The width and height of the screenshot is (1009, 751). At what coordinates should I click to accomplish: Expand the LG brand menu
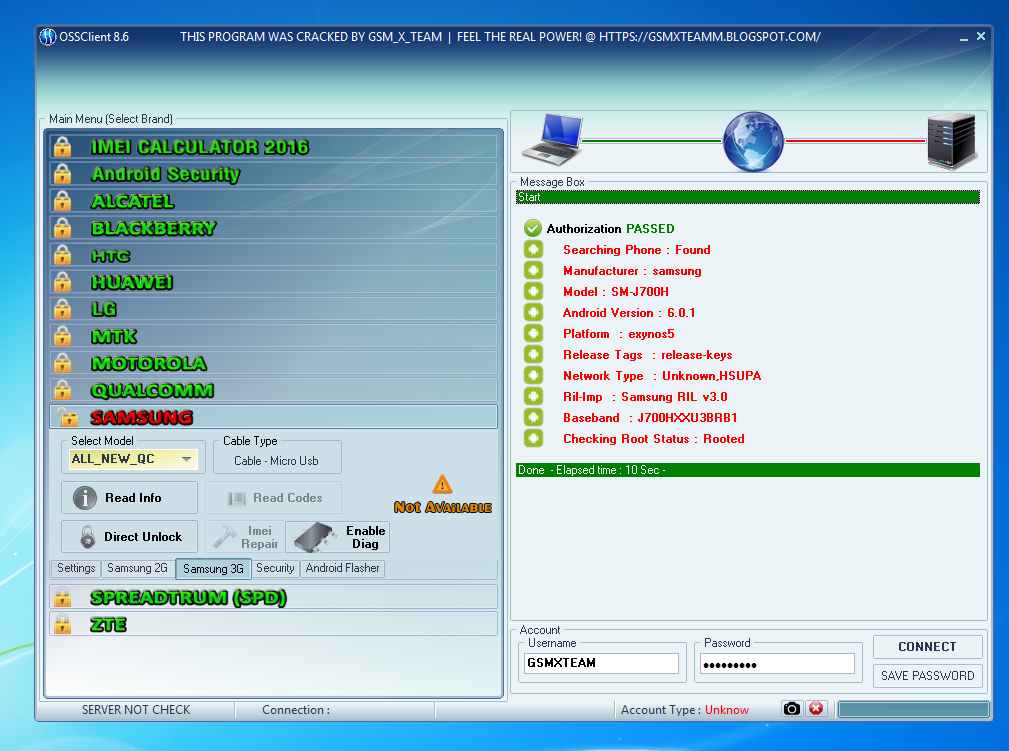point(273,309)
